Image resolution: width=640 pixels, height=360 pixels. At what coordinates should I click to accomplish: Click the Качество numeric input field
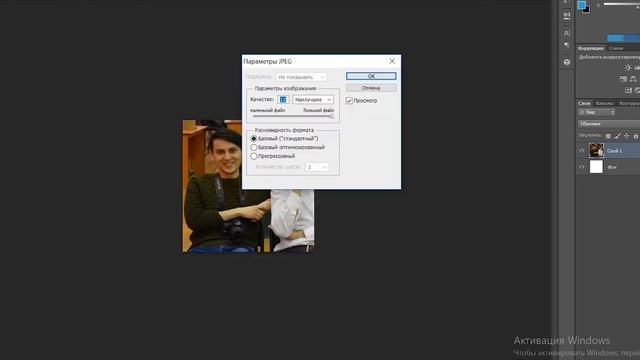283,100
